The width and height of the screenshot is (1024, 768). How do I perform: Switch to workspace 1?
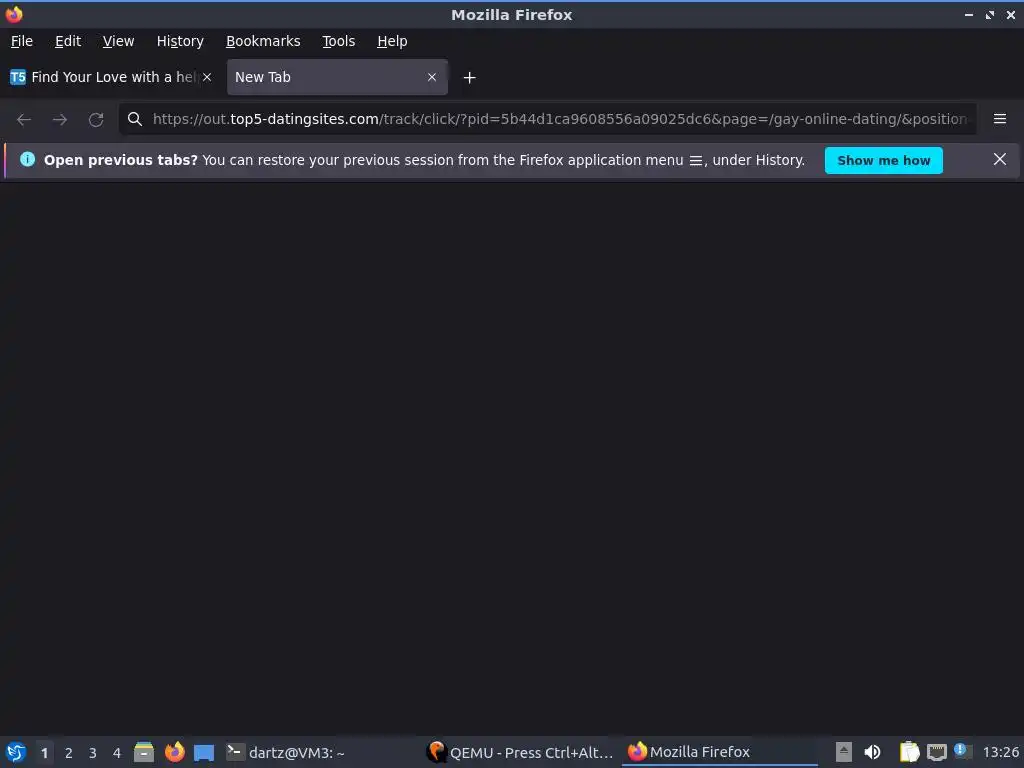[44, 753]
